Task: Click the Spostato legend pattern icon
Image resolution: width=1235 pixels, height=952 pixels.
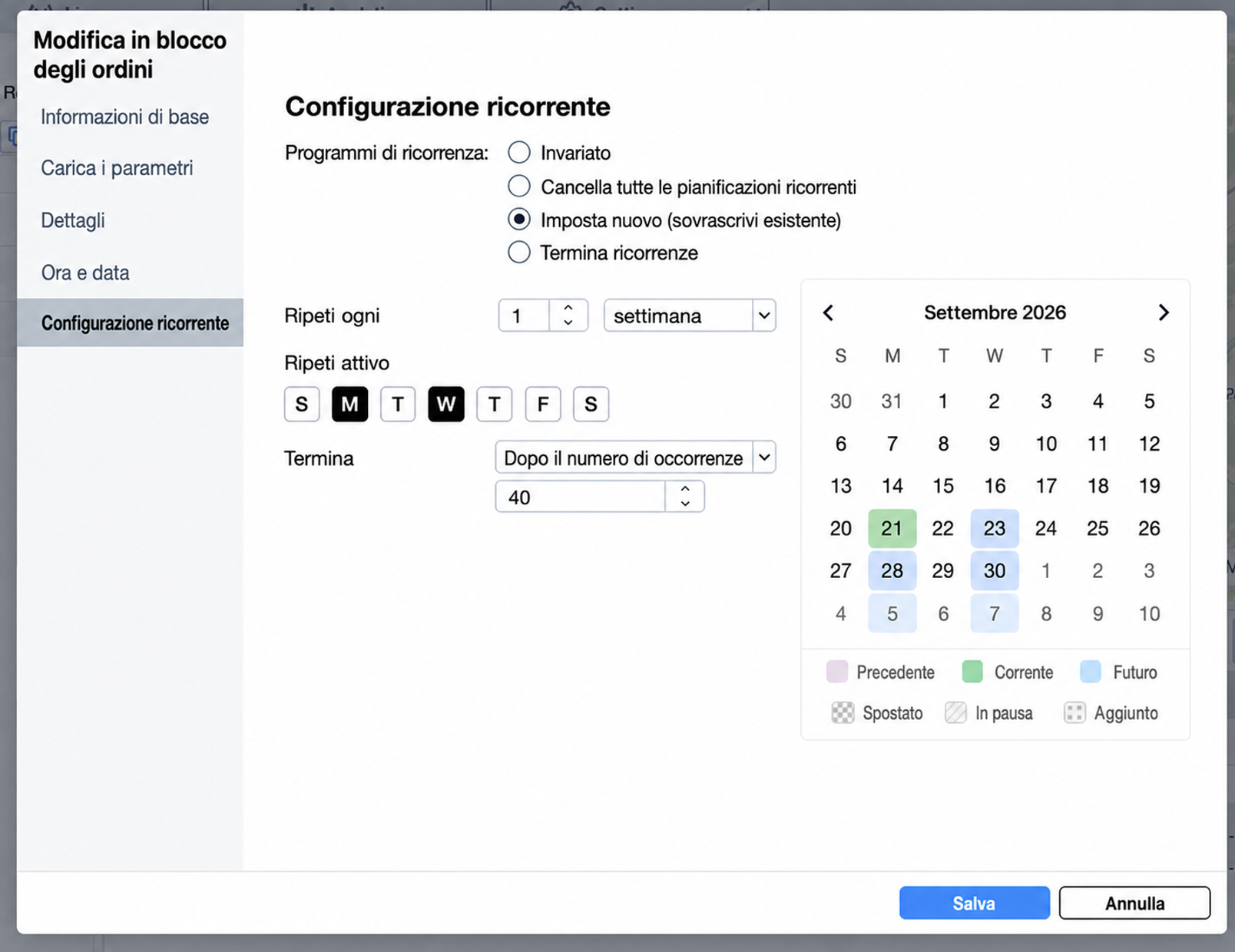Action: [x=843, y=712]
